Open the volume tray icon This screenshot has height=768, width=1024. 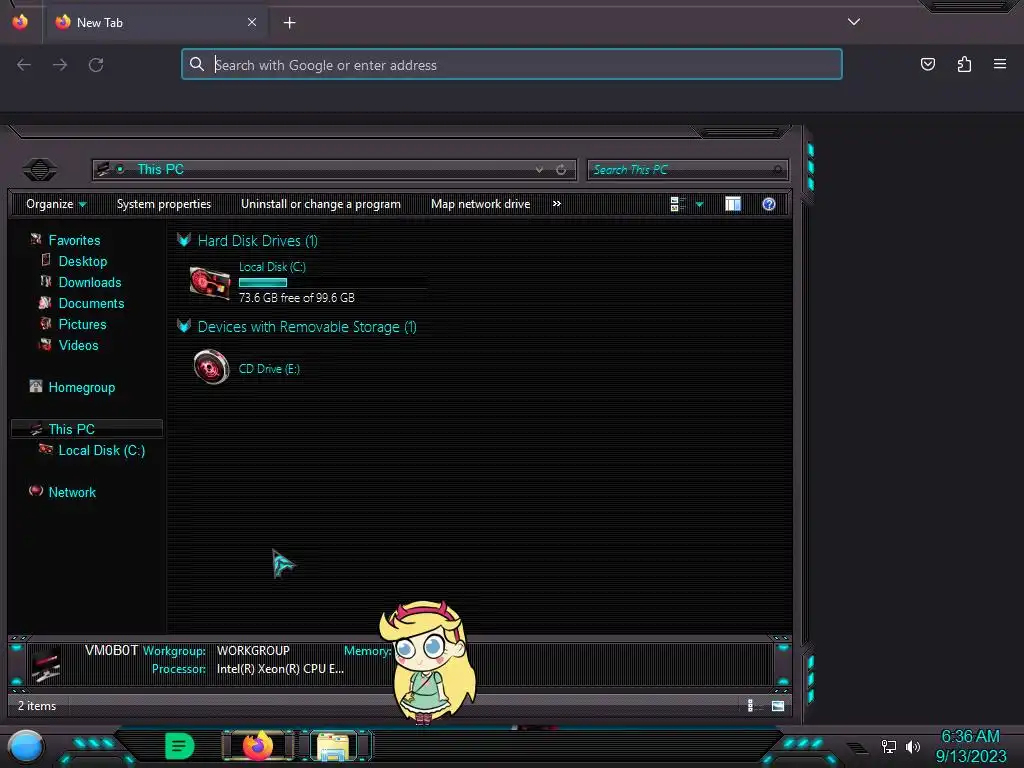point(912,746)
